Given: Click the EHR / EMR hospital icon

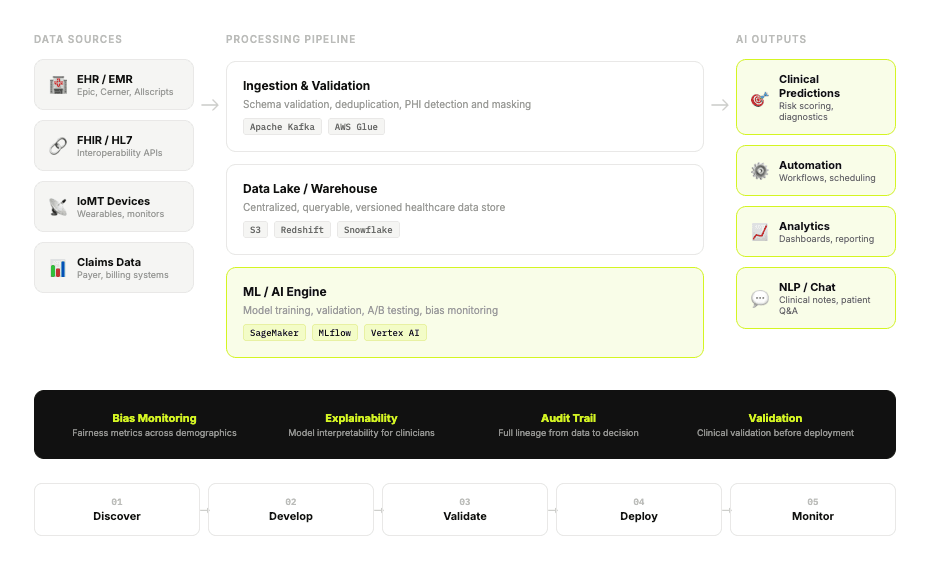Looking at the screenshot, I should coord(58,85).
